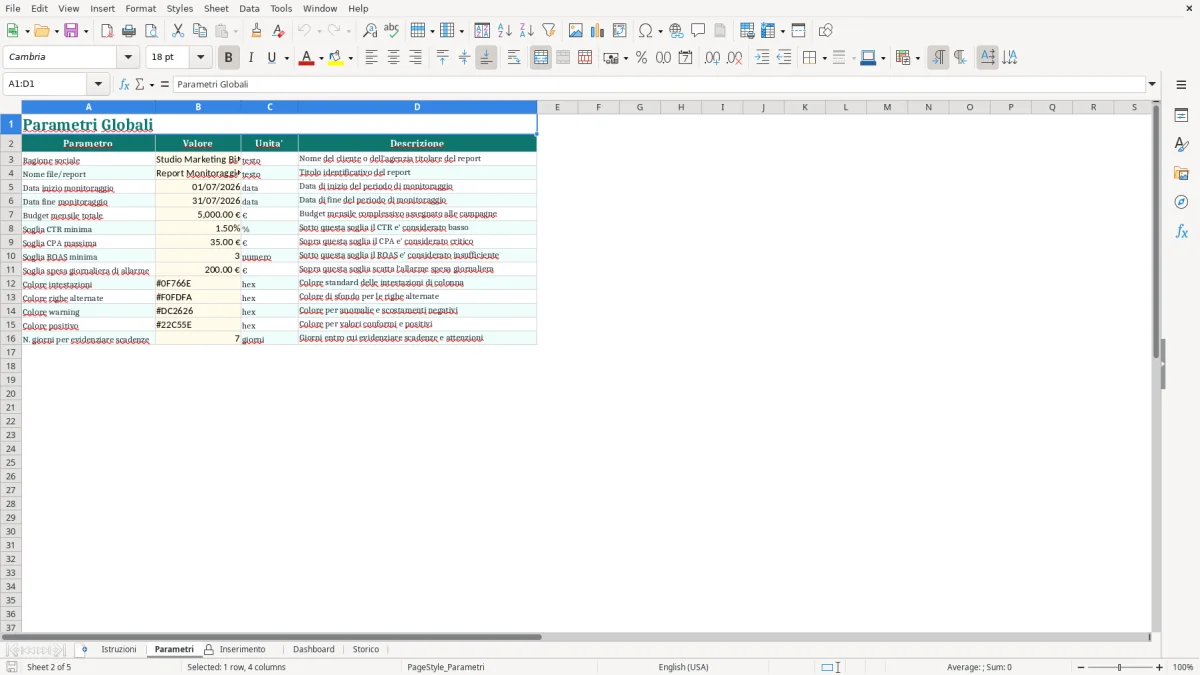
Task: Print the spreadsheet
Action: 129,31
